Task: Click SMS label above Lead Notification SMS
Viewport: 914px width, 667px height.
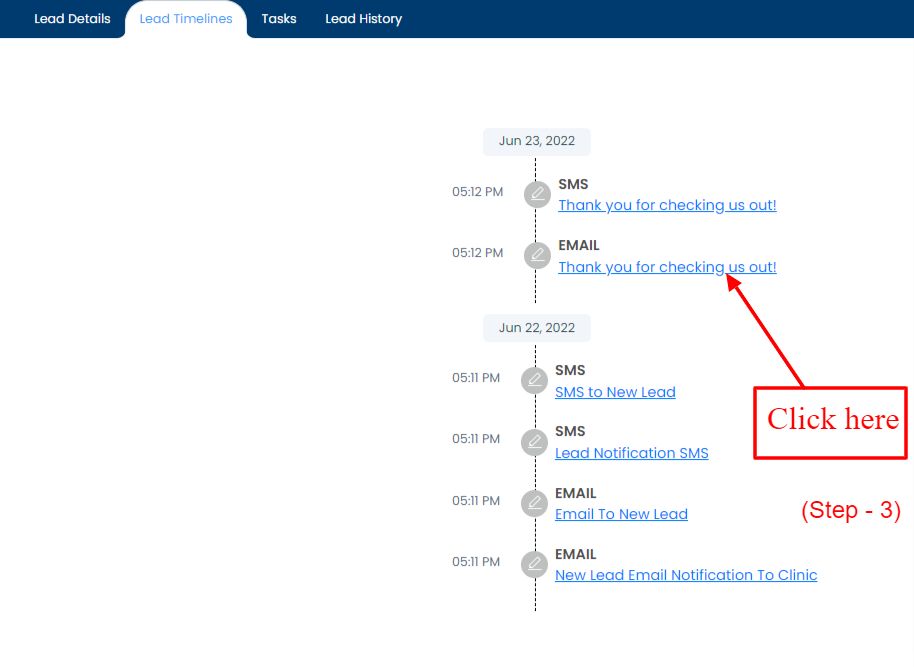Action: tap(570, 431)
